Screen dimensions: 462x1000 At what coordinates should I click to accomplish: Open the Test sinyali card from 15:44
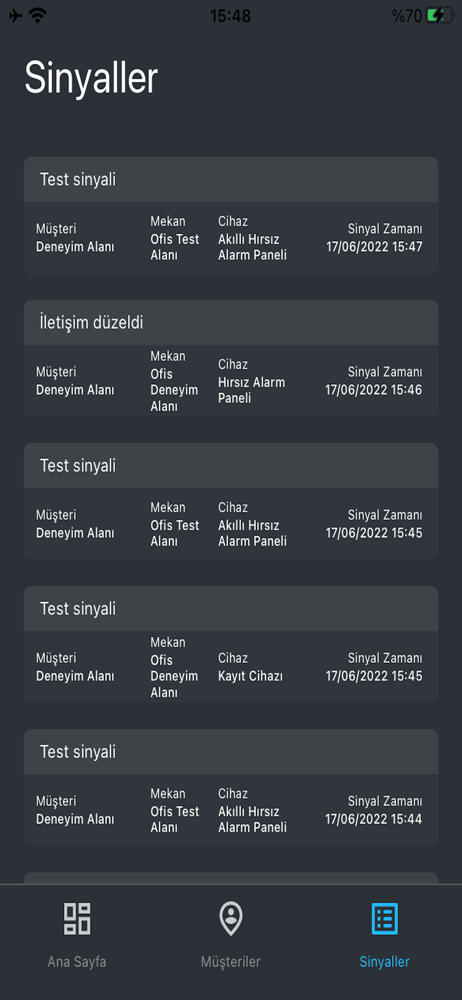point(231,788)
